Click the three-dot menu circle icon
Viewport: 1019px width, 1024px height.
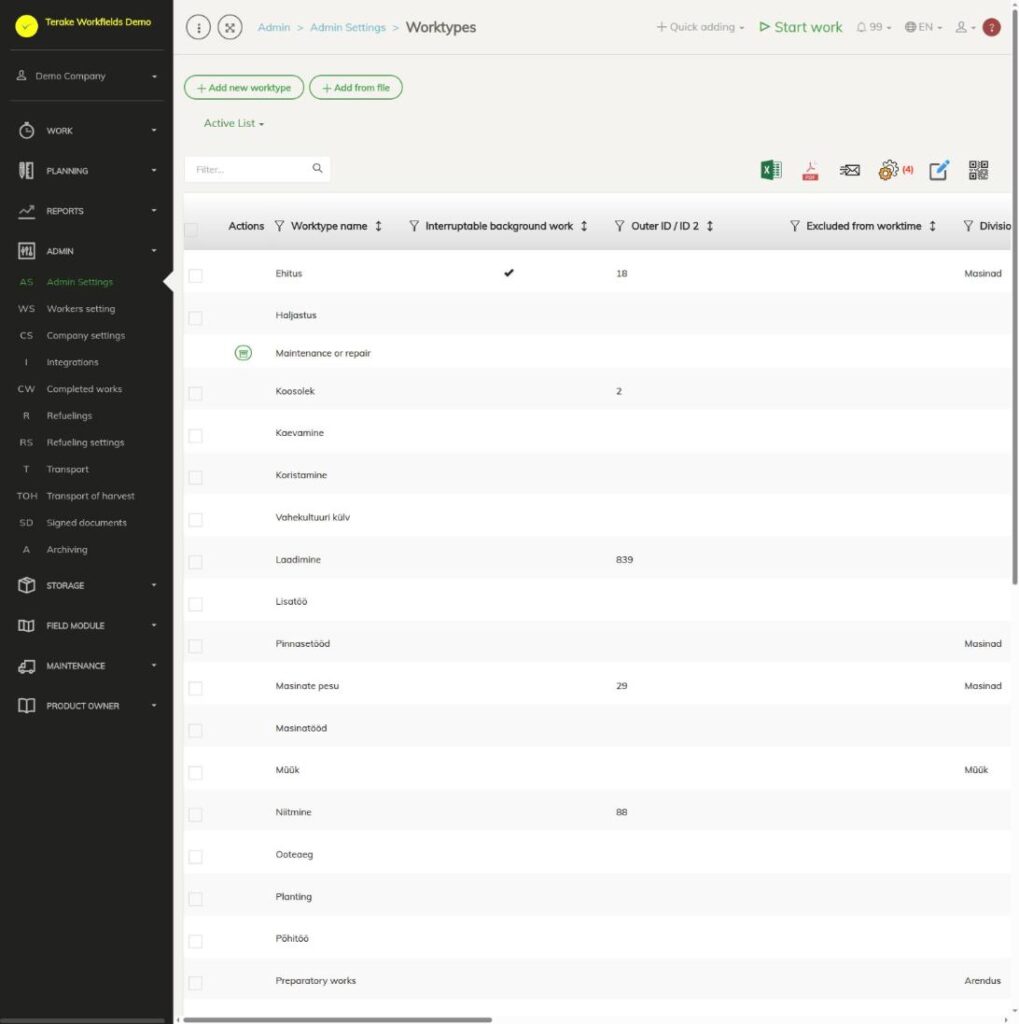pyautogui.click(x=198, y=27)
